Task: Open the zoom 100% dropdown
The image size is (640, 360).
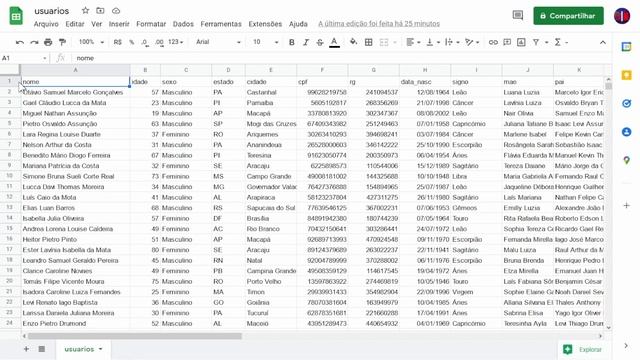Action: [x=91, y=42]
